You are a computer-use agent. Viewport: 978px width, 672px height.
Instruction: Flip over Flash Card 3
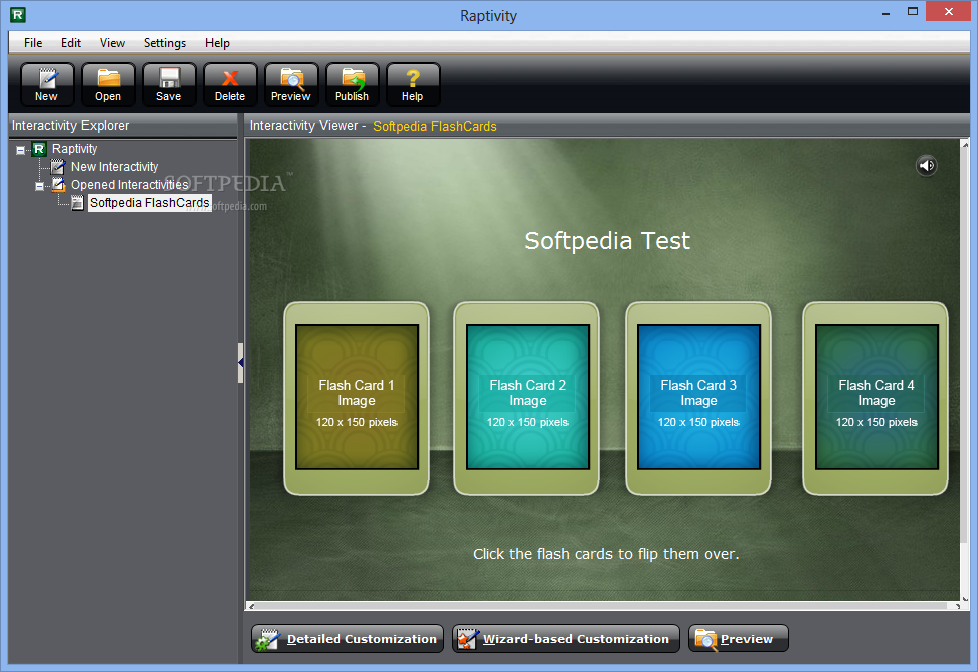[x=698, y=397]
